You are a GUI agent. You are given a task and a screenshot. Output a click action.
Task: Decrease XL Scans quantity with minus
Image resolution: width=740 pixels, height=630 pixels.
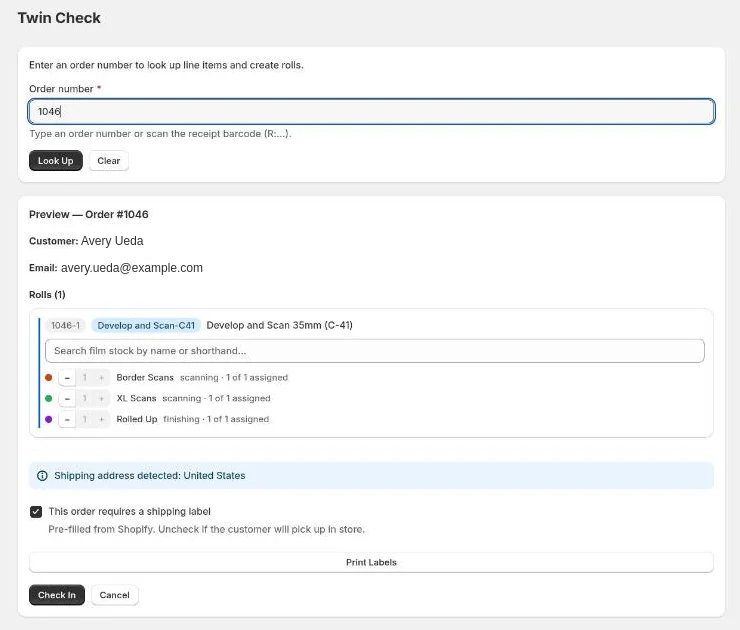coord(67,398)
